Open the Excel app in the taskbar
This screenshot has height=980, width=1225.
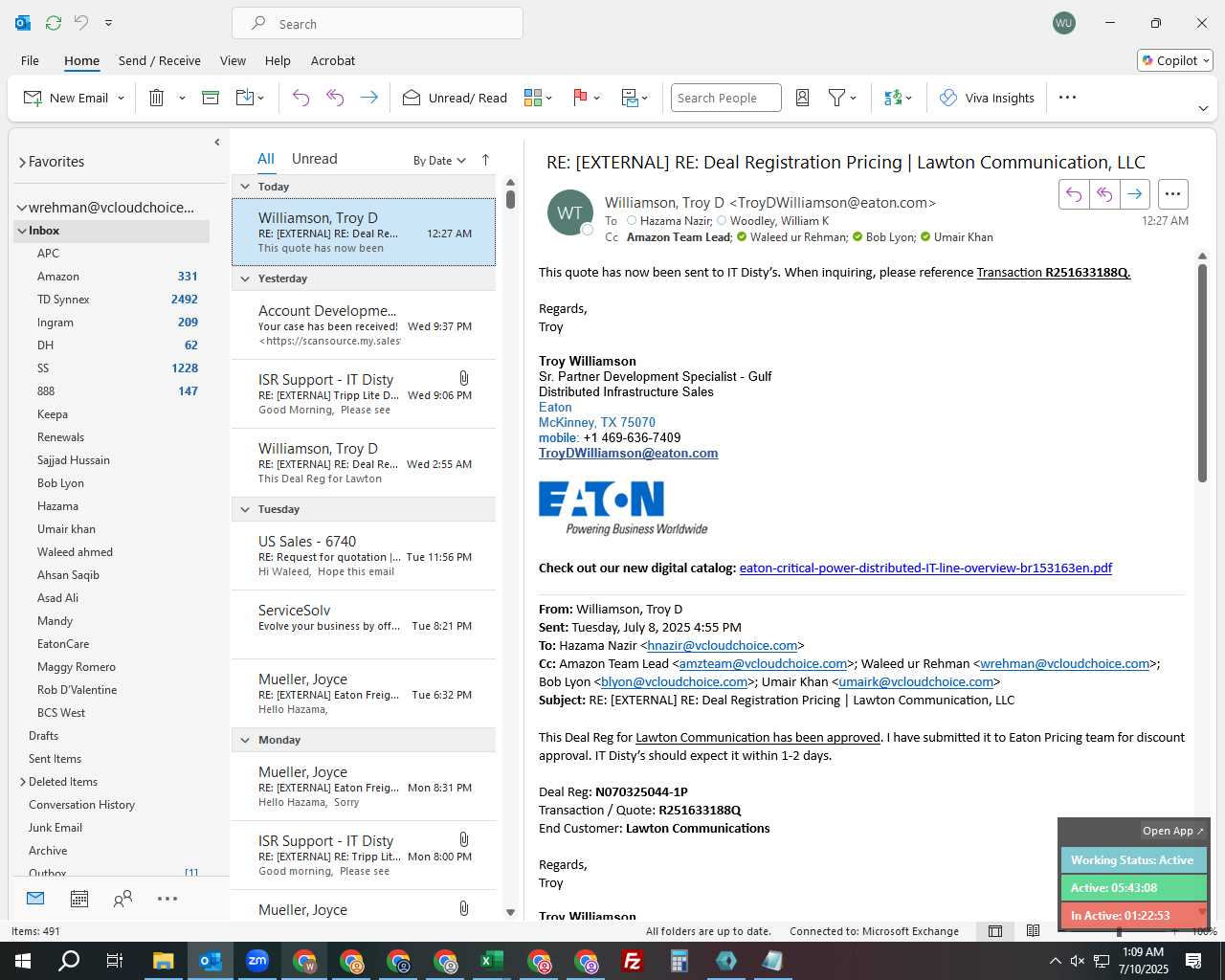coord(491,961)
